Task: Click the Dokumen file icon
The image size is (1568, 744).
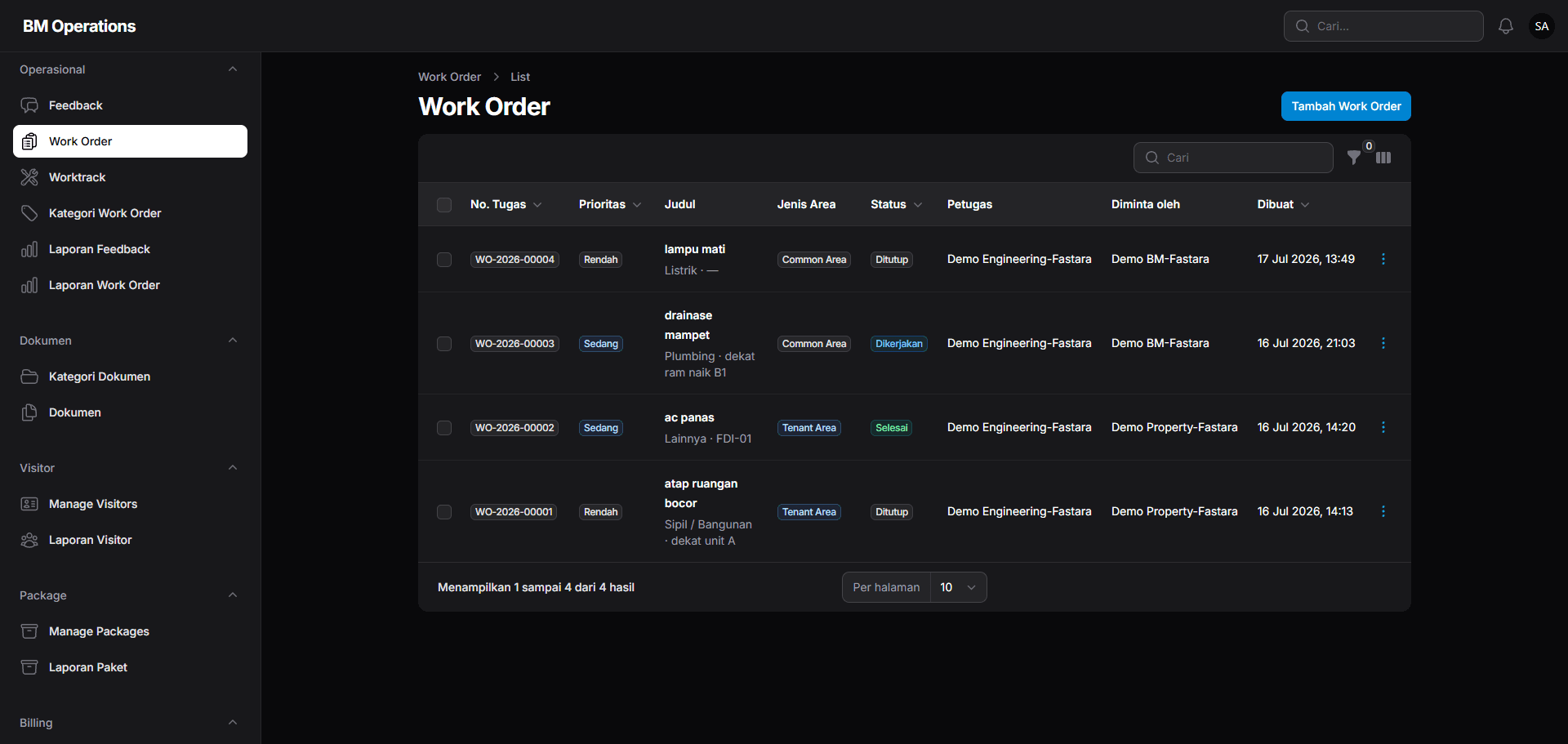Action: pos(29,412)
